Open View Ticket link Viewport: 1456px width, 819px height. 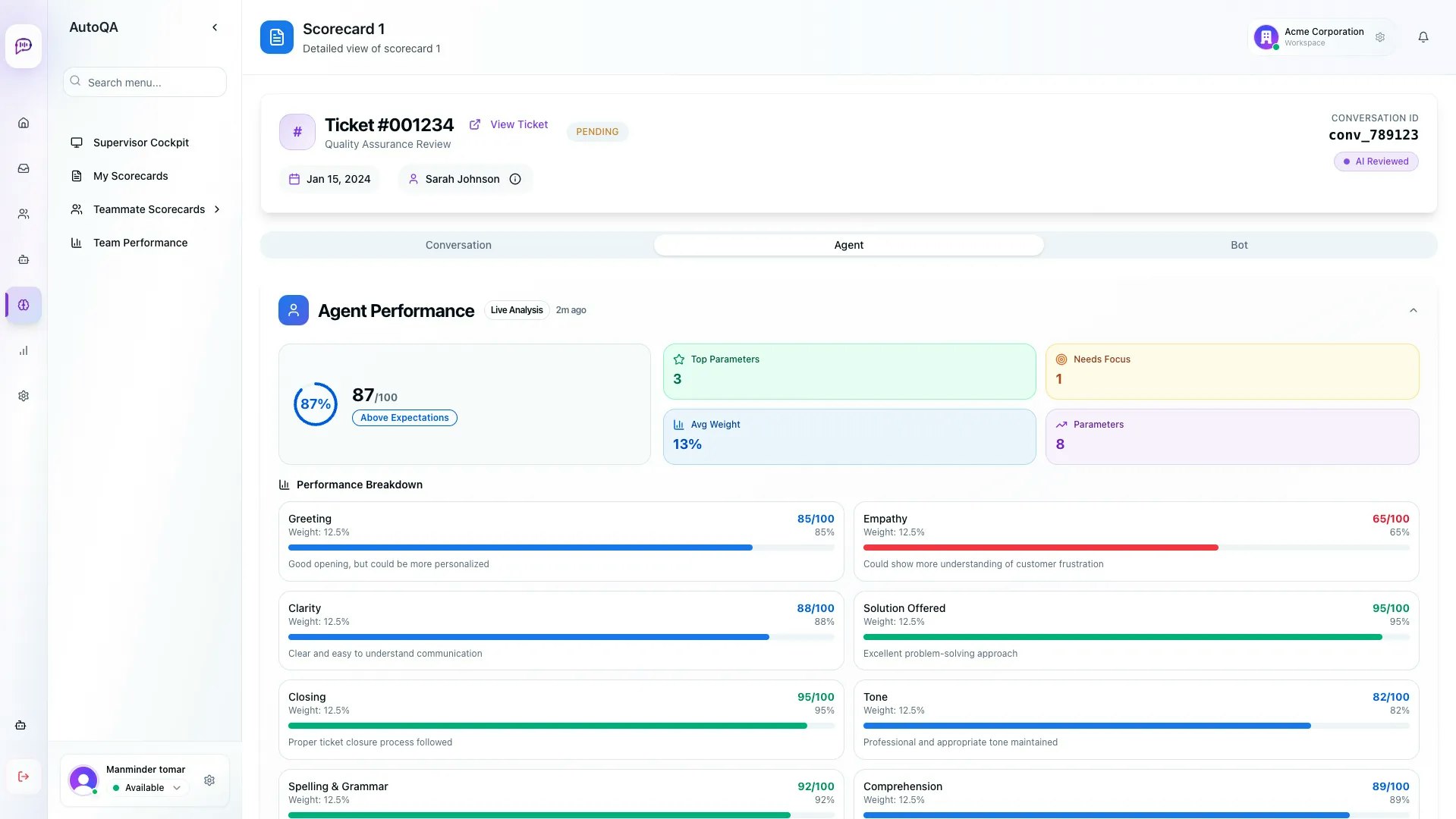pos(518,124)
